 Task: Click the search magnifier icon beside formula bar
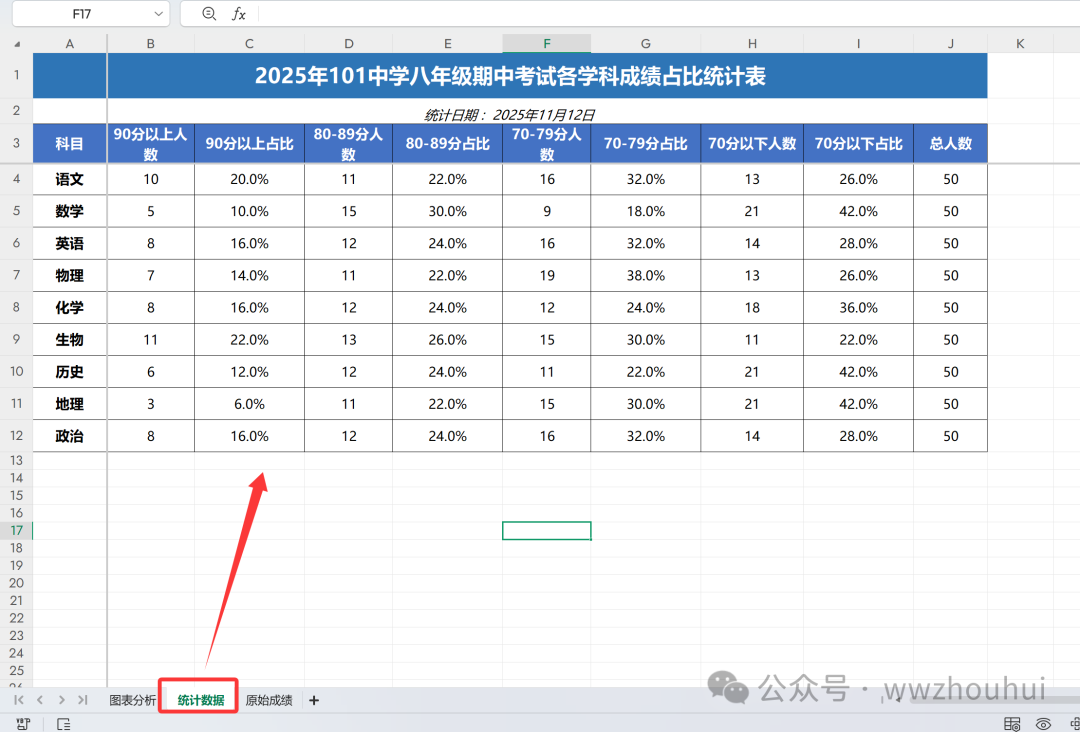tap(208, 14)
